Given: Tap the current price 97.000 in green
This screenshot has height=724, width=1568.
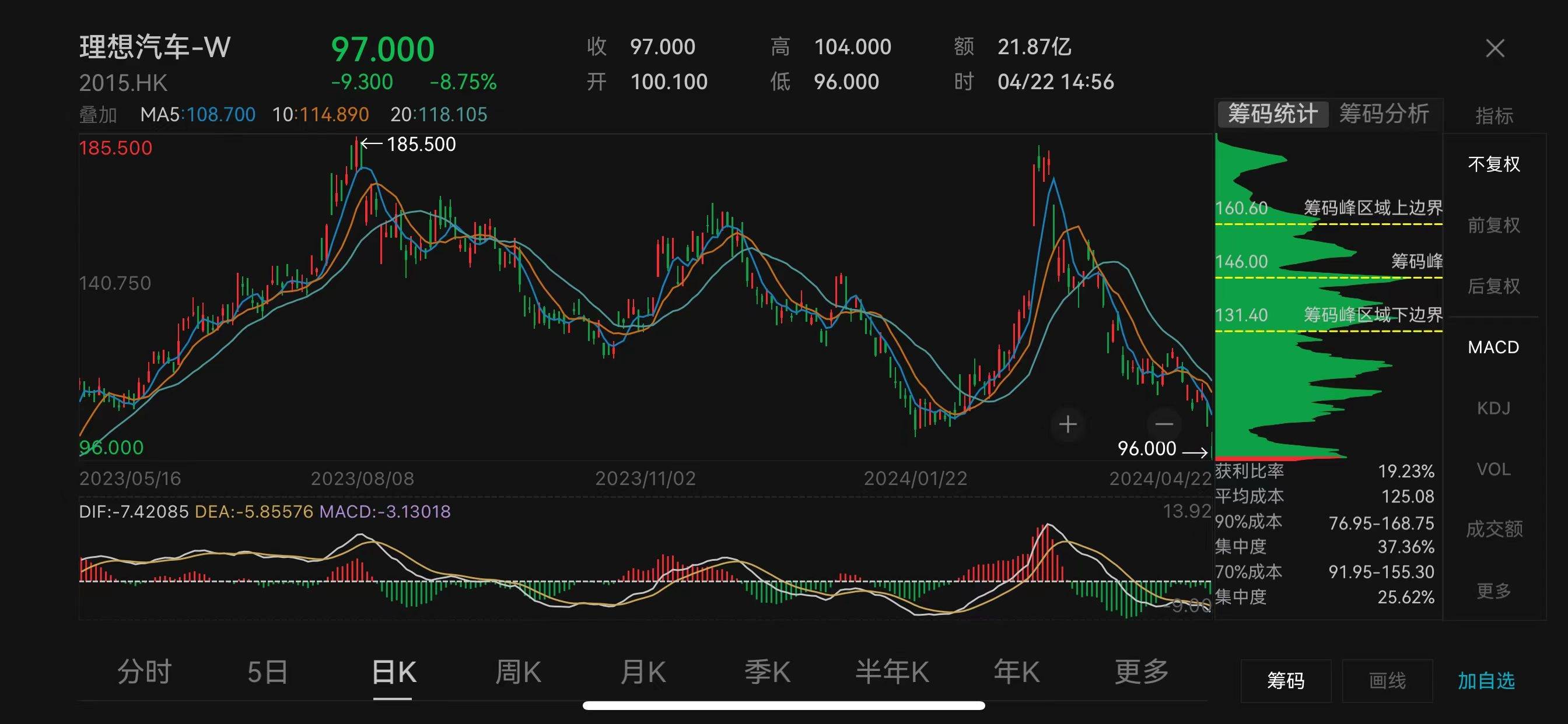Looking at the screenshot, I should click(x=383, y=50).
